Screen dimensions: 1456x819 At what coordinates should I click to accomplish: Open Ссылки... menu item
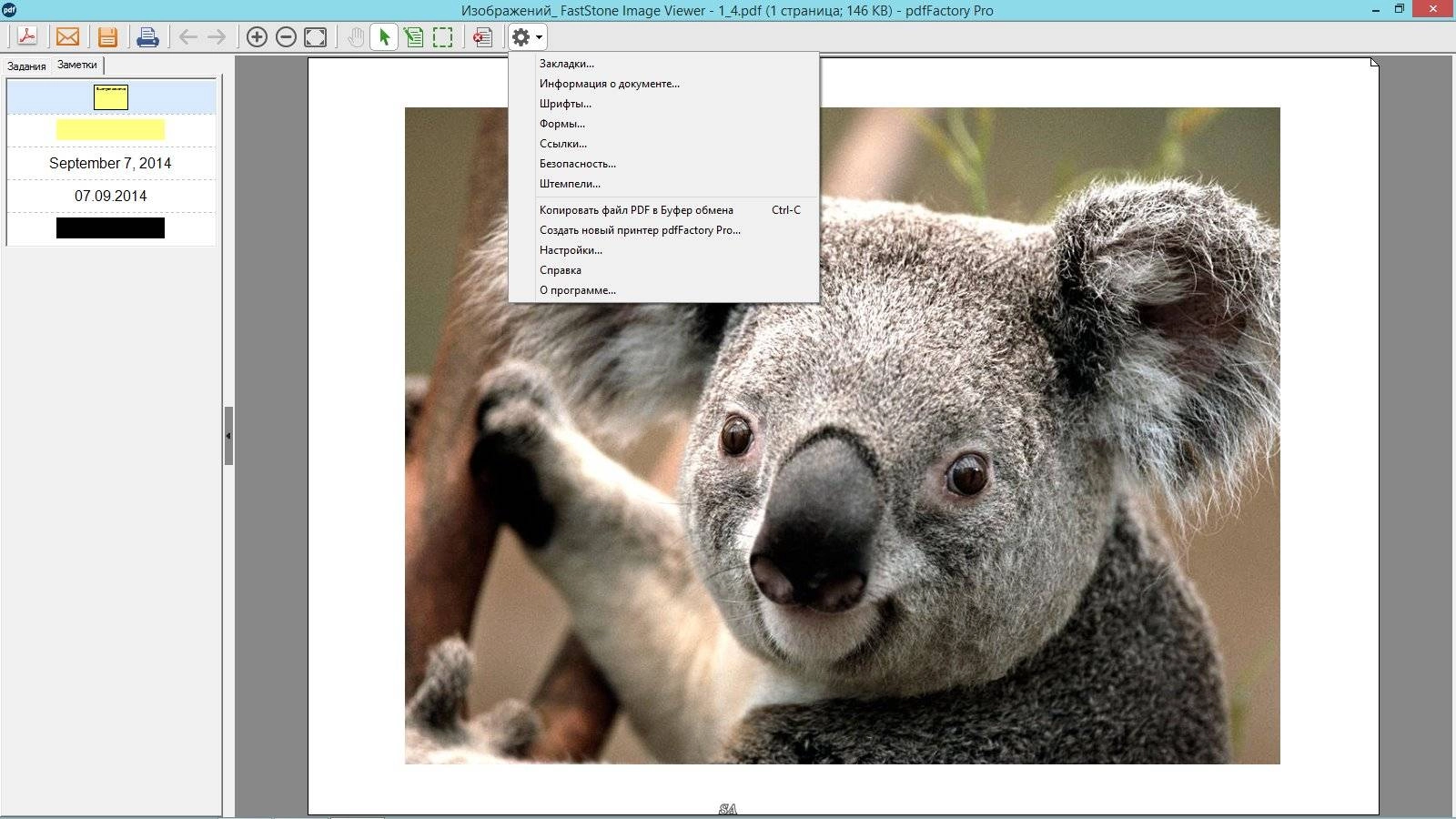pos(663,144)
